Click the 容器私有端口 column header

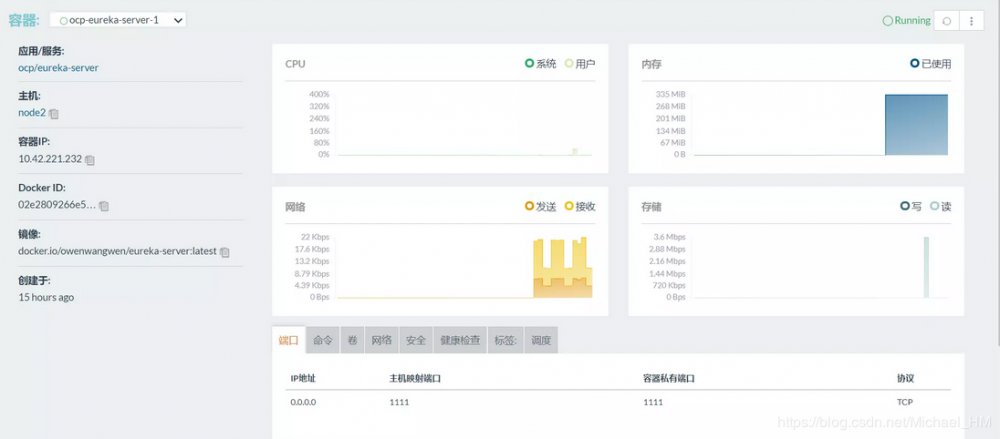[669, 378]
